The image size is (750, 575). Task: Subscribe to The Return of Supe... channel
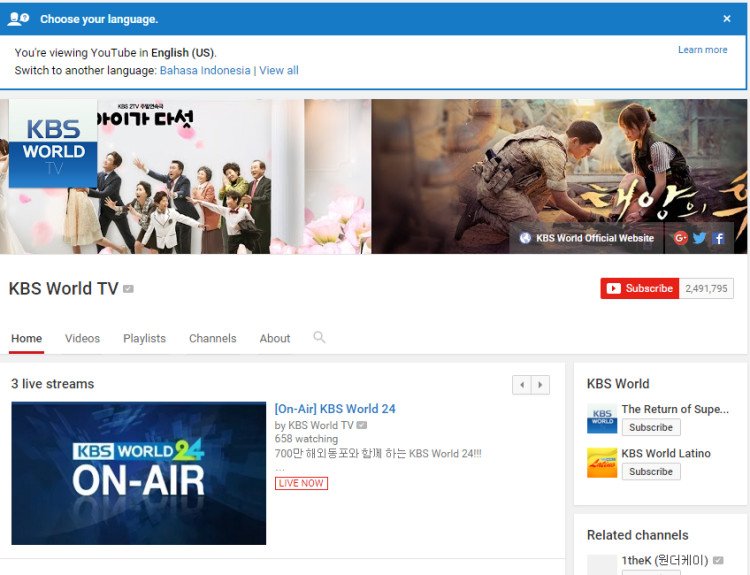tap(651, 427)
